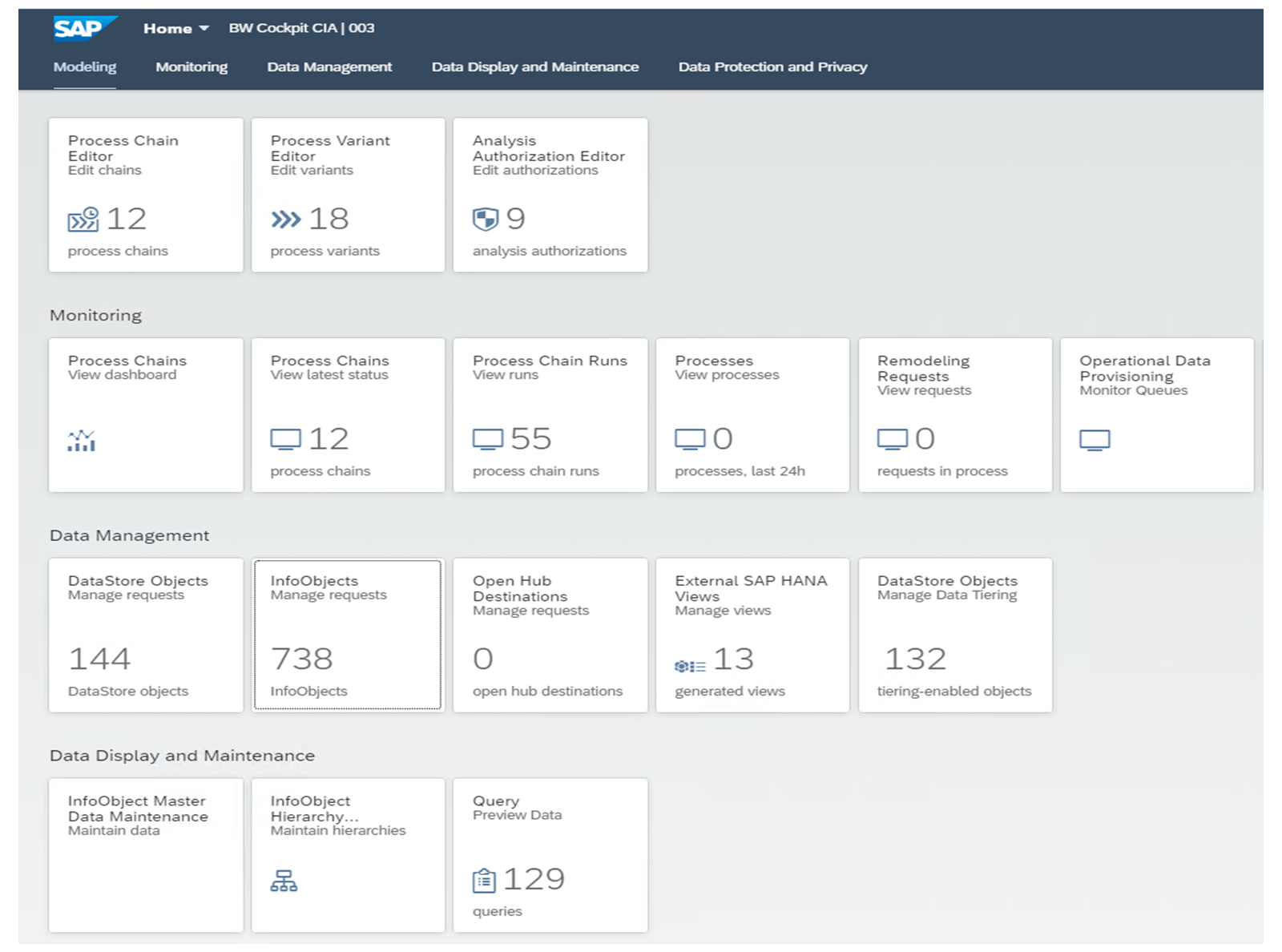The height and width of the screenshot is (952, 1282).
Task: Click External SAP HANA Views tile title
Action: coord(751,589)
